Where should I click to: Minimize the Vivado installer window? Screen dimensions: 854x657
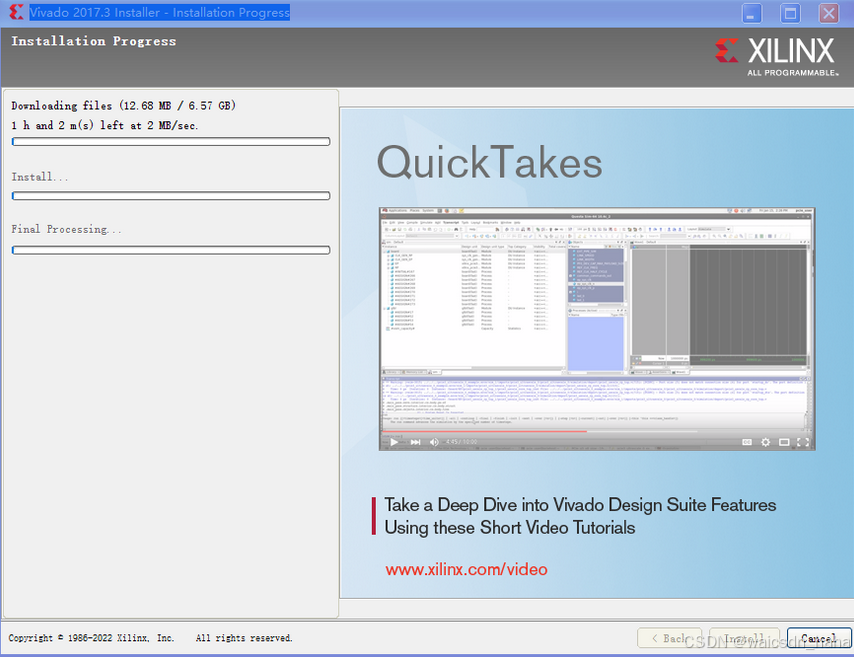pos(752,13)
